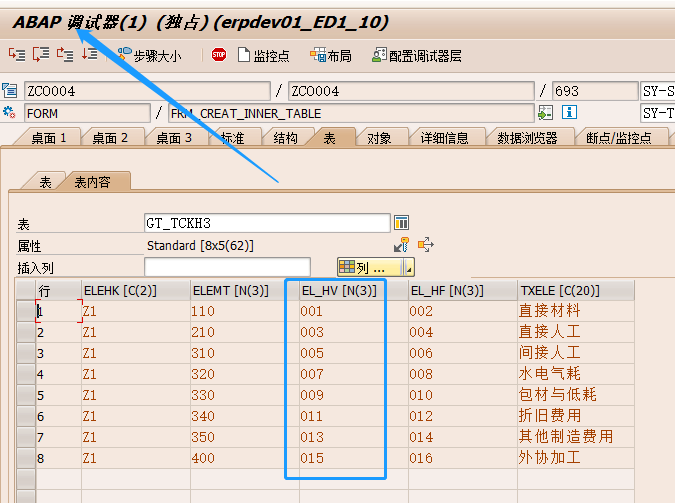Switch to the 结构 tab

[285, 138]
